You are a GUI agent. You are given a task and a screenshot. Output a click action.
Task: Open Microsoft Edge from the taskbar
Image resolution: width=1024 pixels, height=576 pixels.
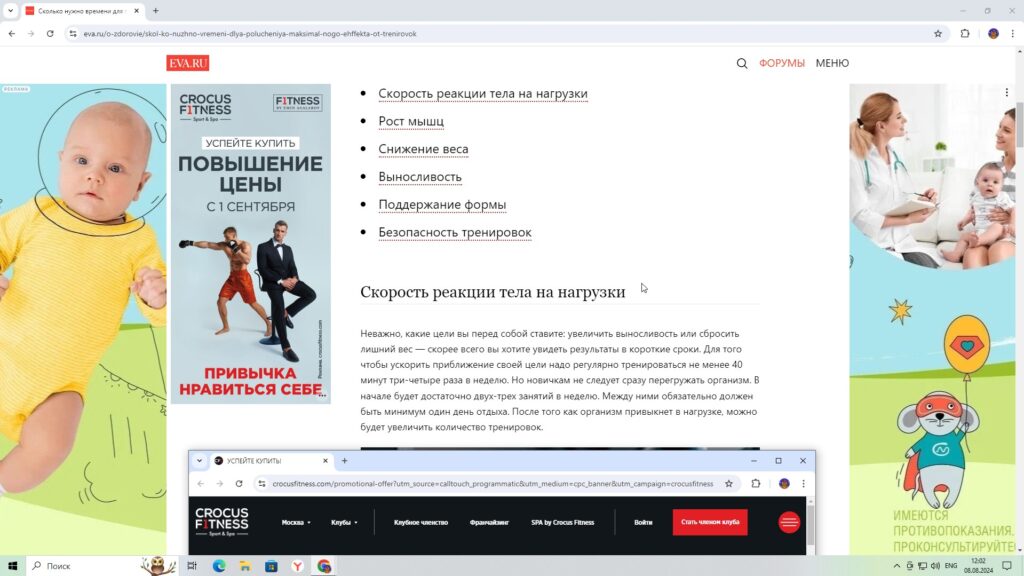219,566
